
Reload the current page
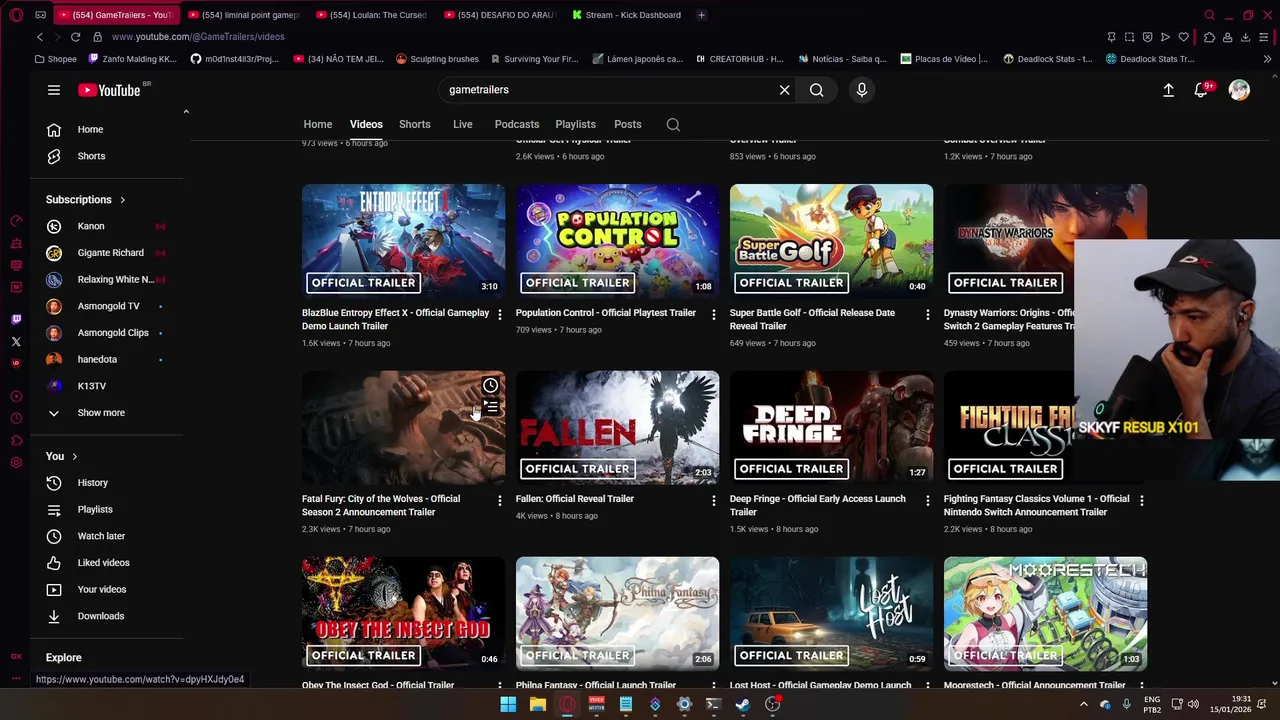click(x=75, y=37)
